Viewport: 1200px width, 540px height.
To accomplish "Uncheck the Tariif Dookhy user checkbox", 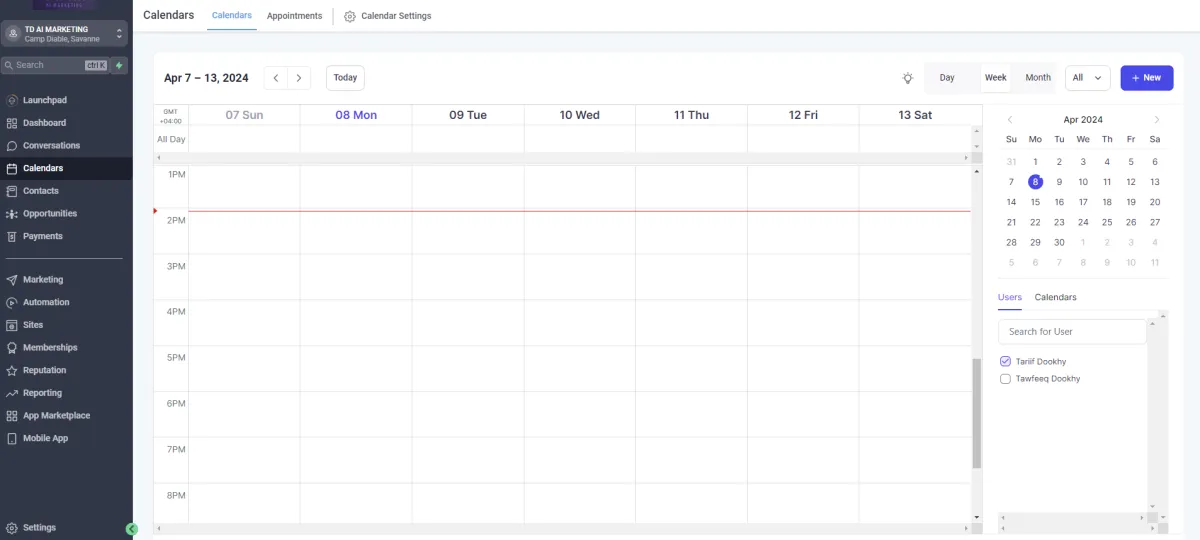I will (1005, 361).
